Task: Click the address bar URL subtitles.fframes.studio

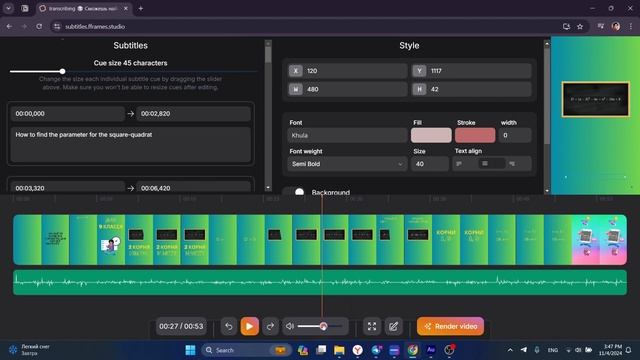Action: point(95,27)
